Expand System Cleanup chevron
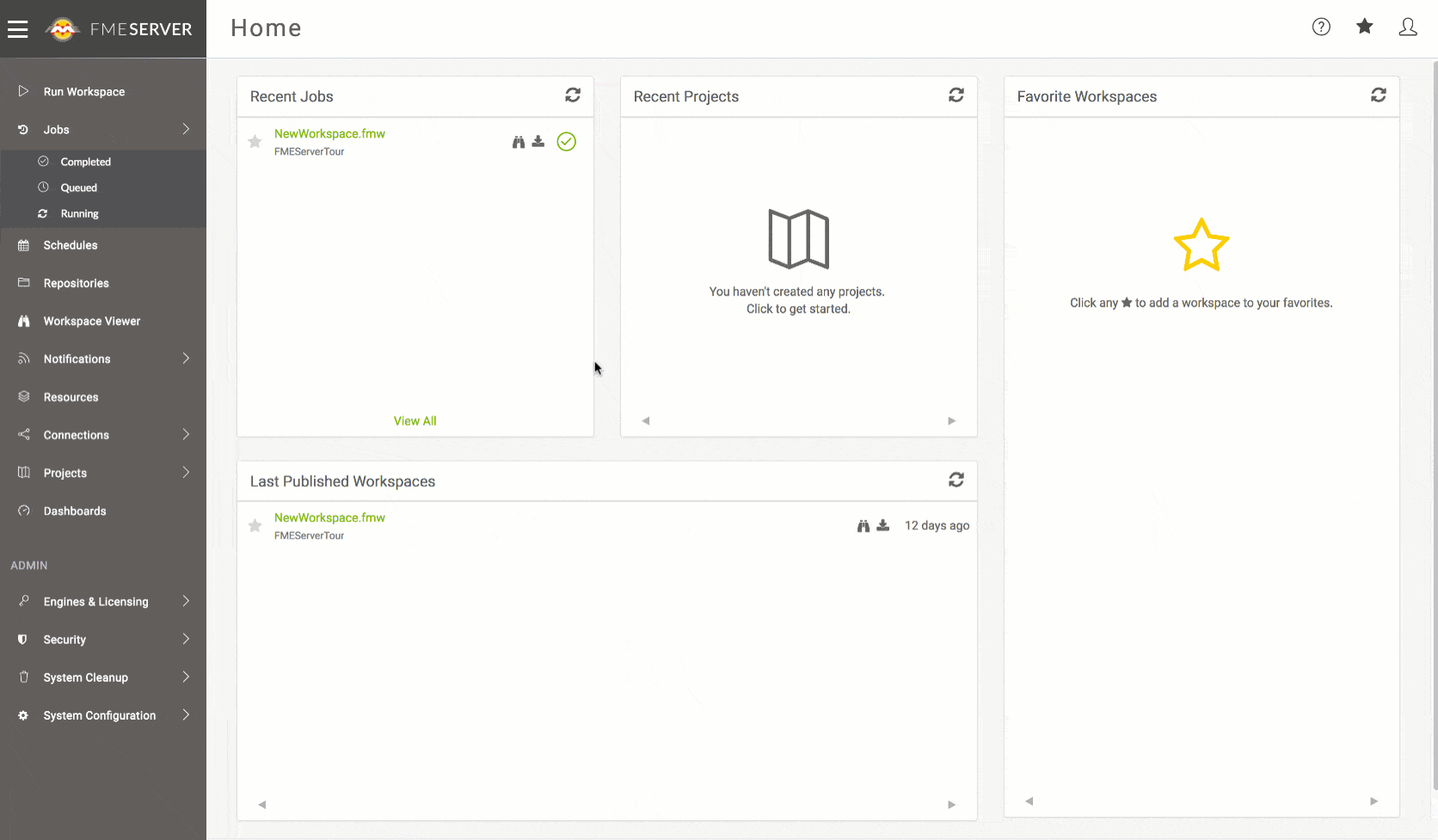The height and width of the screenshot is (840, 1438). coord(186,677)
